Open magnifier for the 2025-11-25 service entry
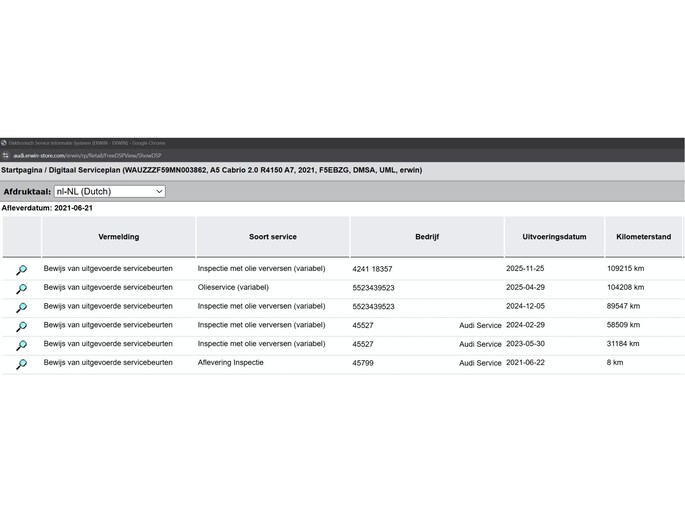 [21, 270]
